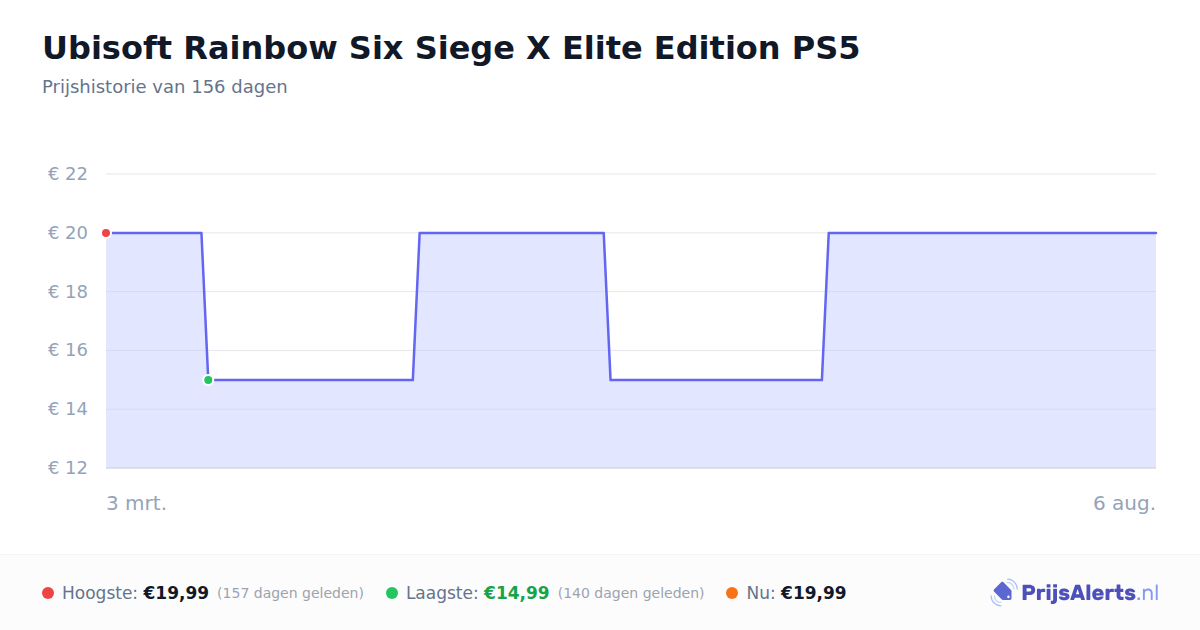
Task: Click the € 14 axis label
Action: pyautogui.click(x=68, y=409)
